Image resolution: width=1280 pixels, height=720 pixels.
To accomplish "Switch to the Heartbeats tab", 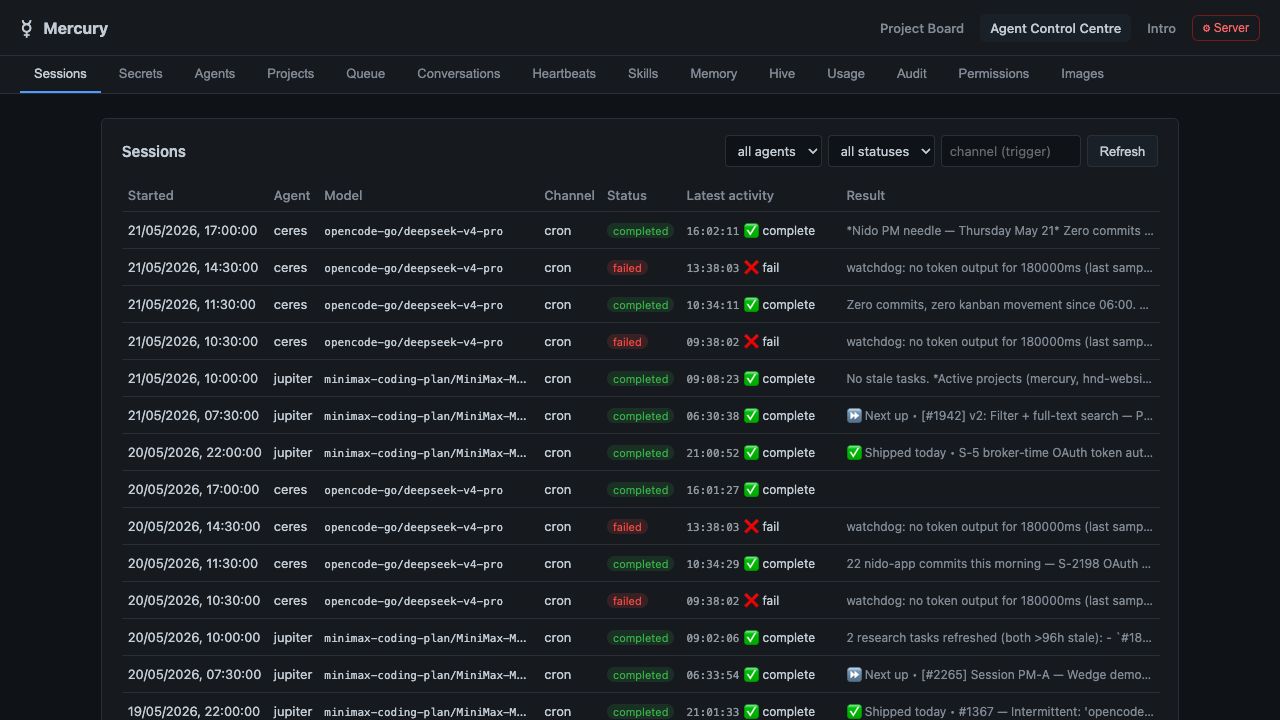I will click(x=564, y=74).
